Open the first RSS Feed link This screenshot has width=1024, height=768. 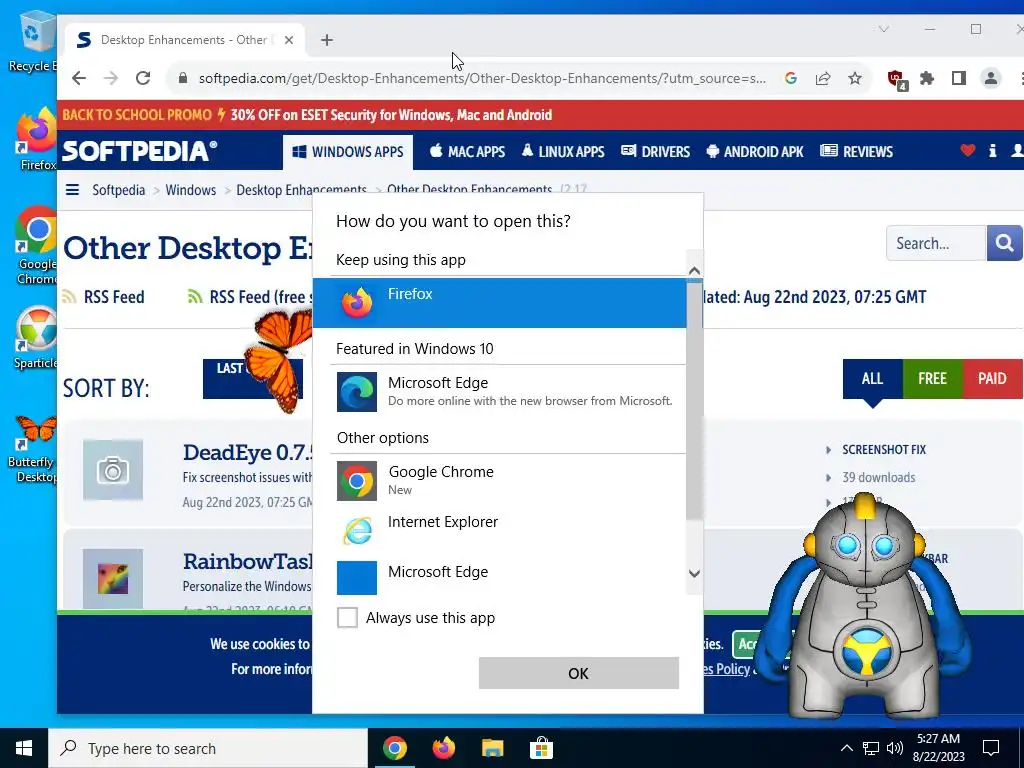click(103, 297)
